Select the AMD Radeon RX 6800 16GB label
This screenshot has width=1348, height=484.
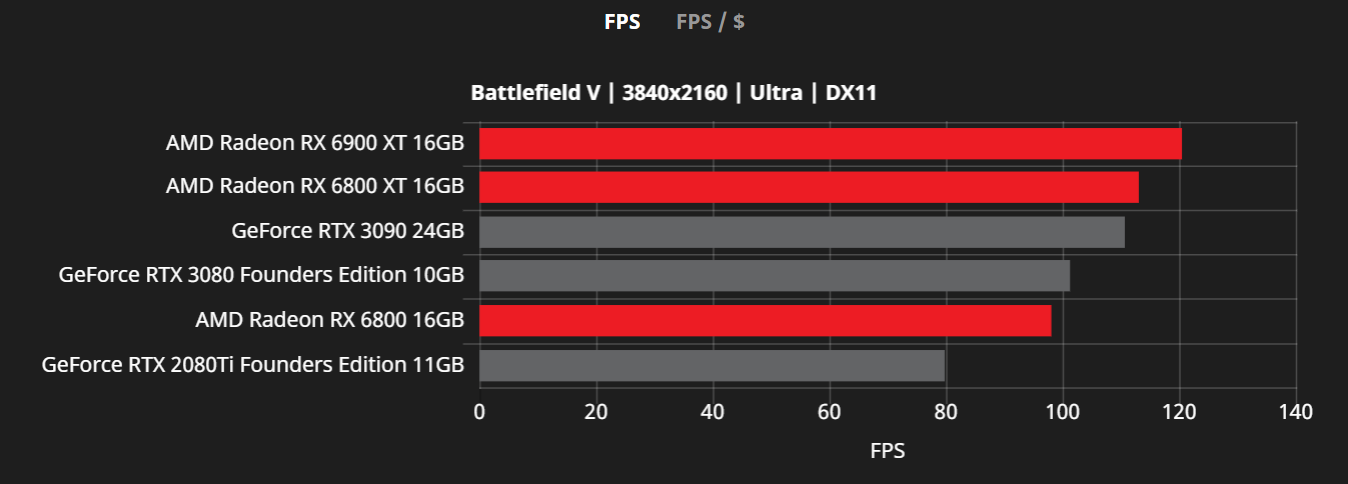[330, 321]
